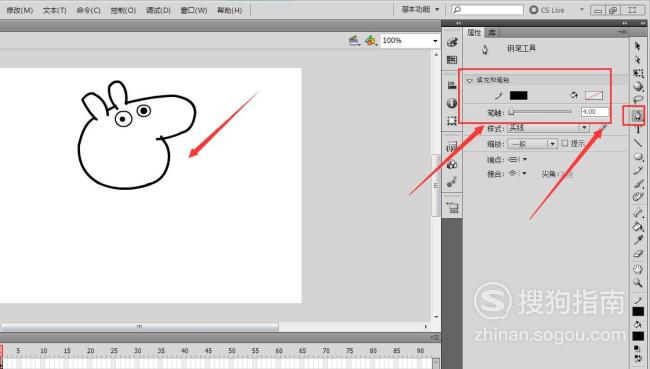Open the 窗口(W) menu
Viewport: 650px width, 369px height.
[x=194, y=10]
